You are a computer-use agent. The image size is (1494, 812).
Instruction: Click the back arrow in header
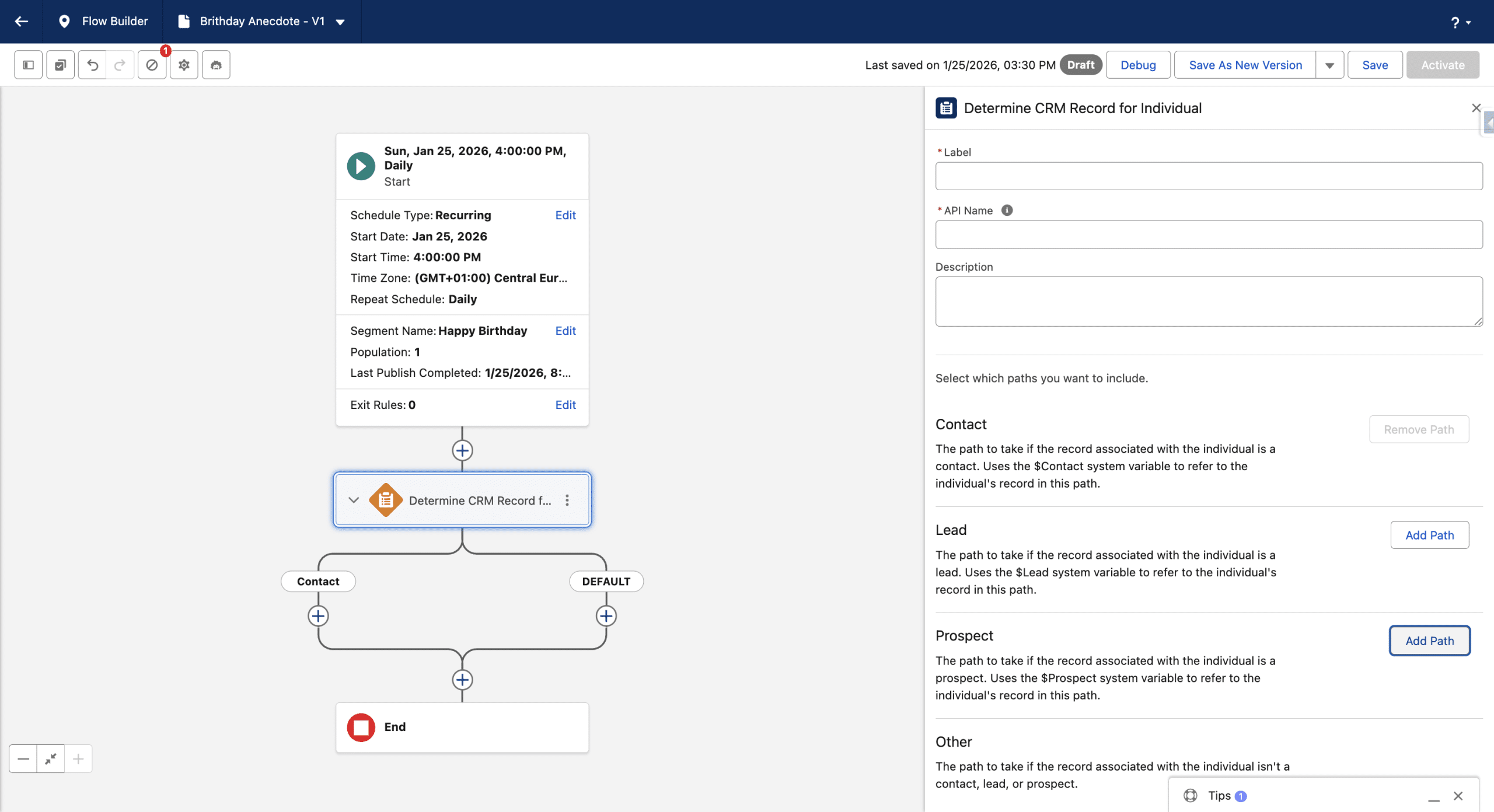[x=22, y=22]
